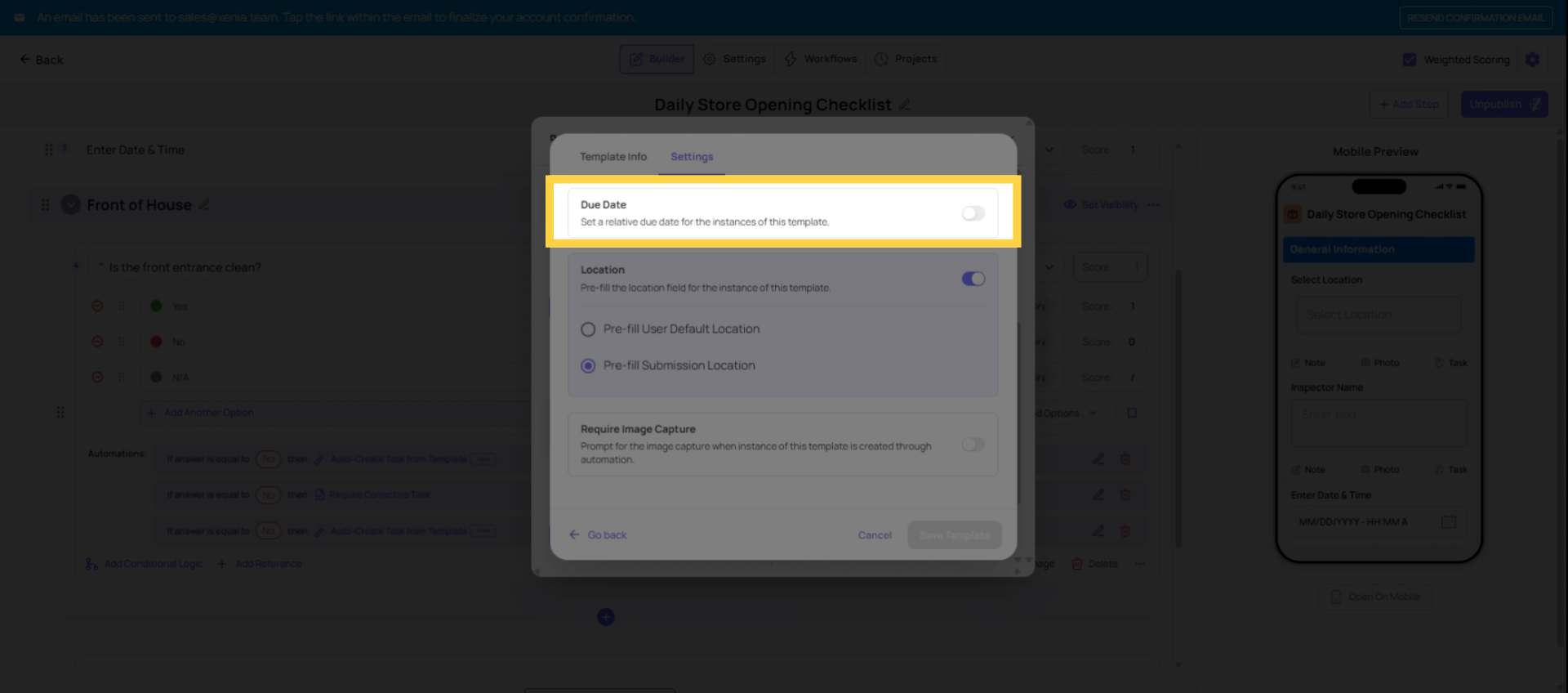Remove the No answer option
This screenshot has height=693, width=1568.
coord(97,342)
